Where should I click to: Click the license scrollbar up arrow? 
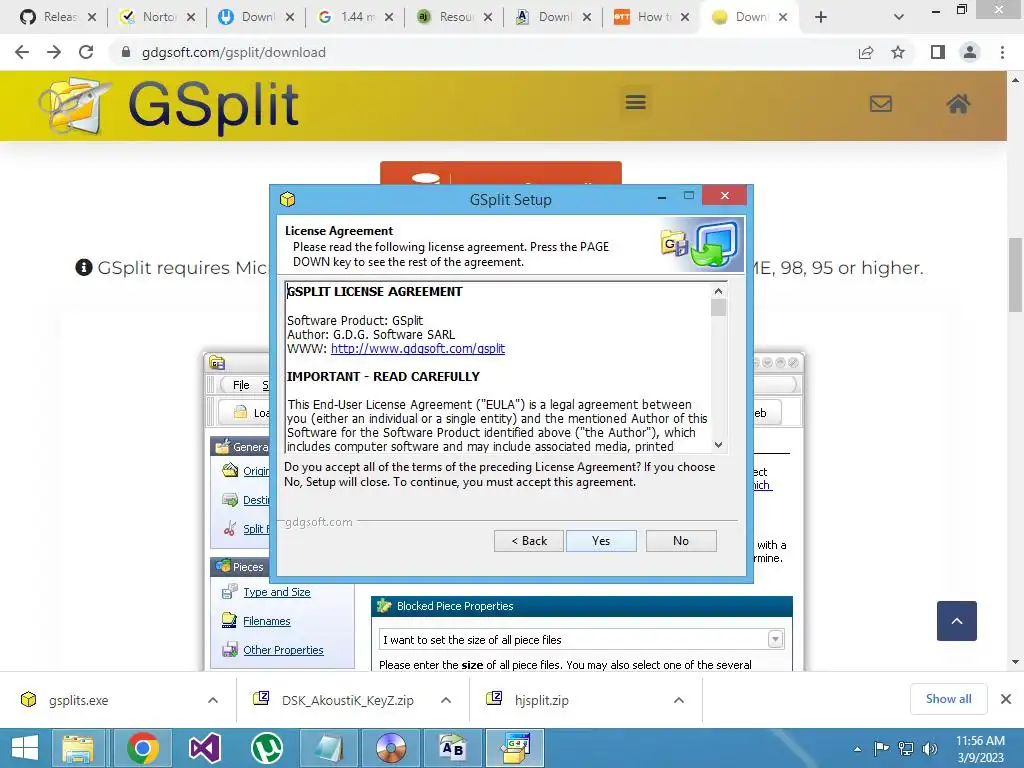pyautogui.click(x=718, y=291)
